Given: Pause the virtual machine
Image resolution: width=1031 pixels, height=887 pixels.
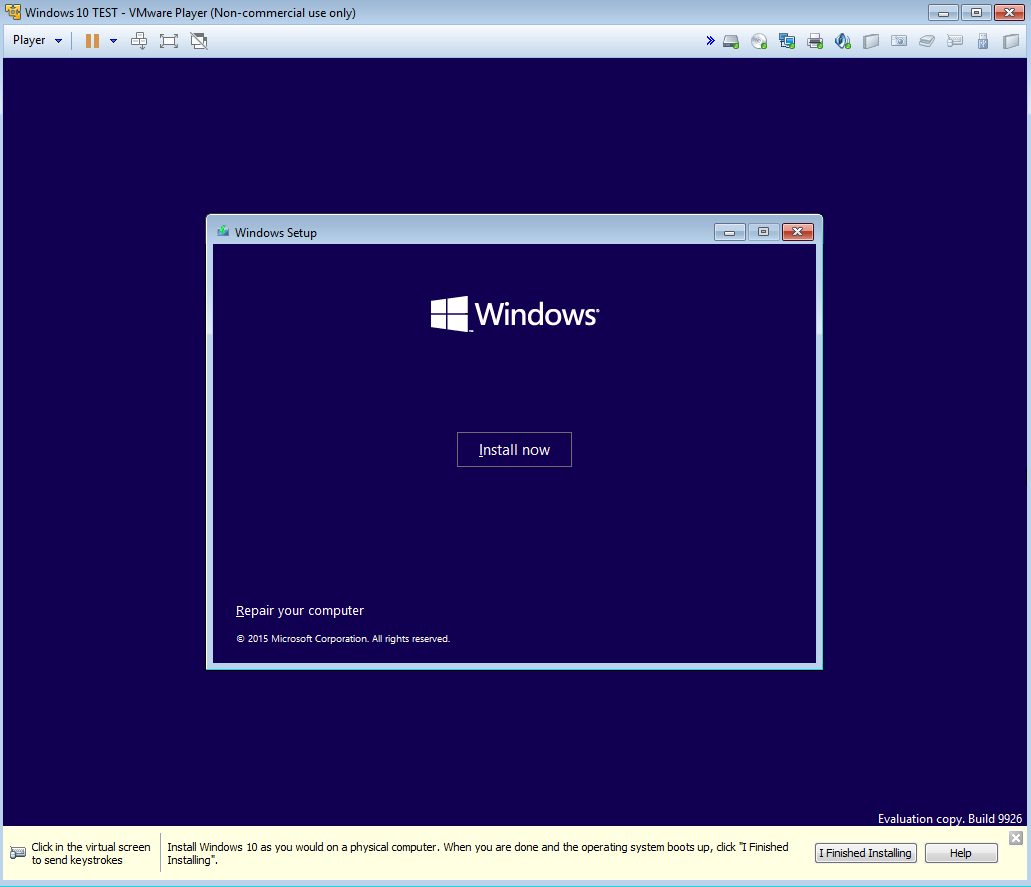Looking at the screenshot, I should pos(92,41).
